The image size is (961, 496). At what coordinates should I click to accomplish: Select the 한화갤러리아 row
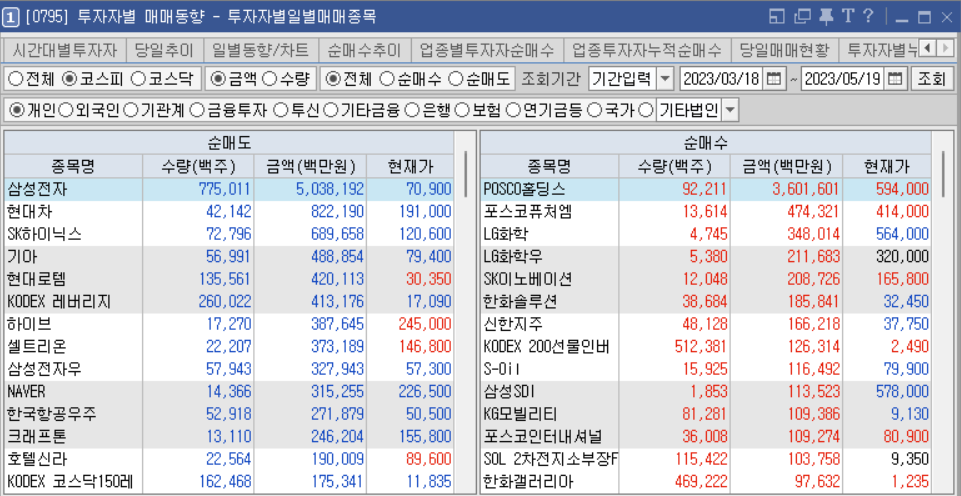(x=706, y=482)
